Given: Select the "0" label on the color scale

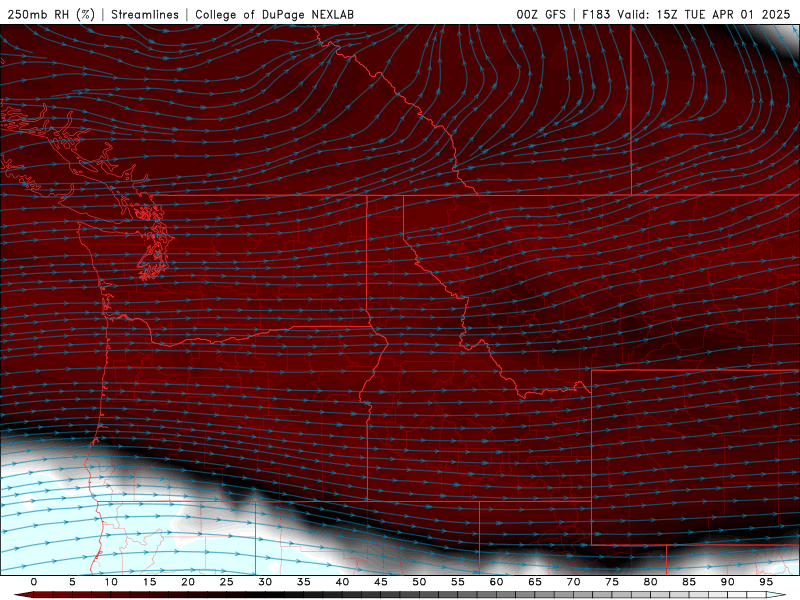Looking at the screenshot, I should 34,582.
